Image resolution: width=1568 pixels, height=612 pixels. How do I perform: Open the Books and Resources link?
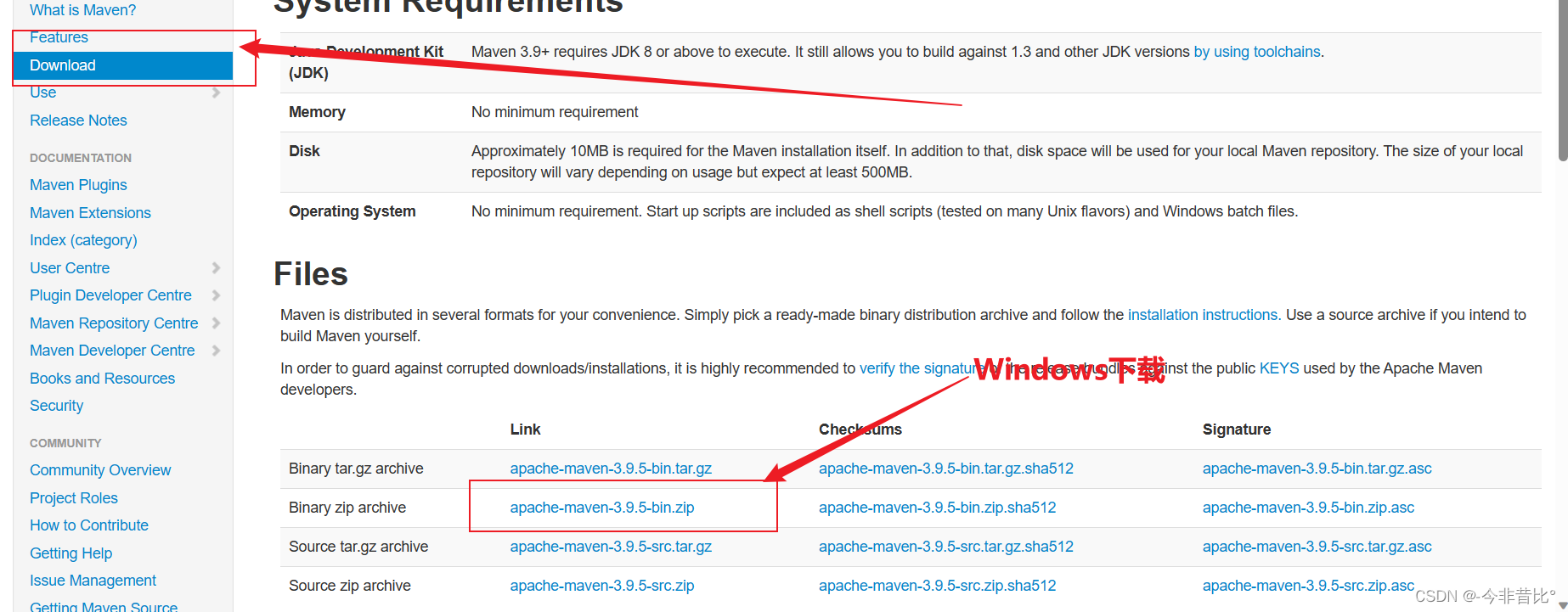click(102, 379)
